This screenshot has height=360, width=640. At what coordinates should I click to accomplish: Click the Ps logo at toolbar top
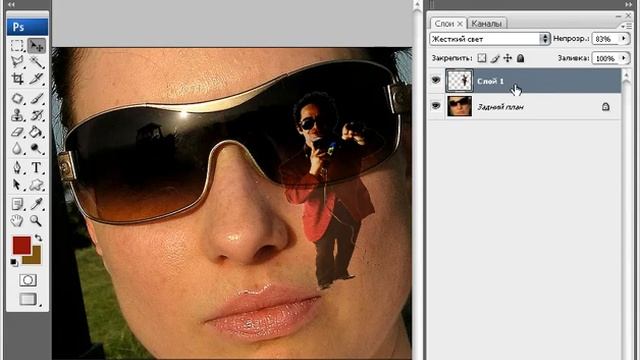(x=27, y=27)
